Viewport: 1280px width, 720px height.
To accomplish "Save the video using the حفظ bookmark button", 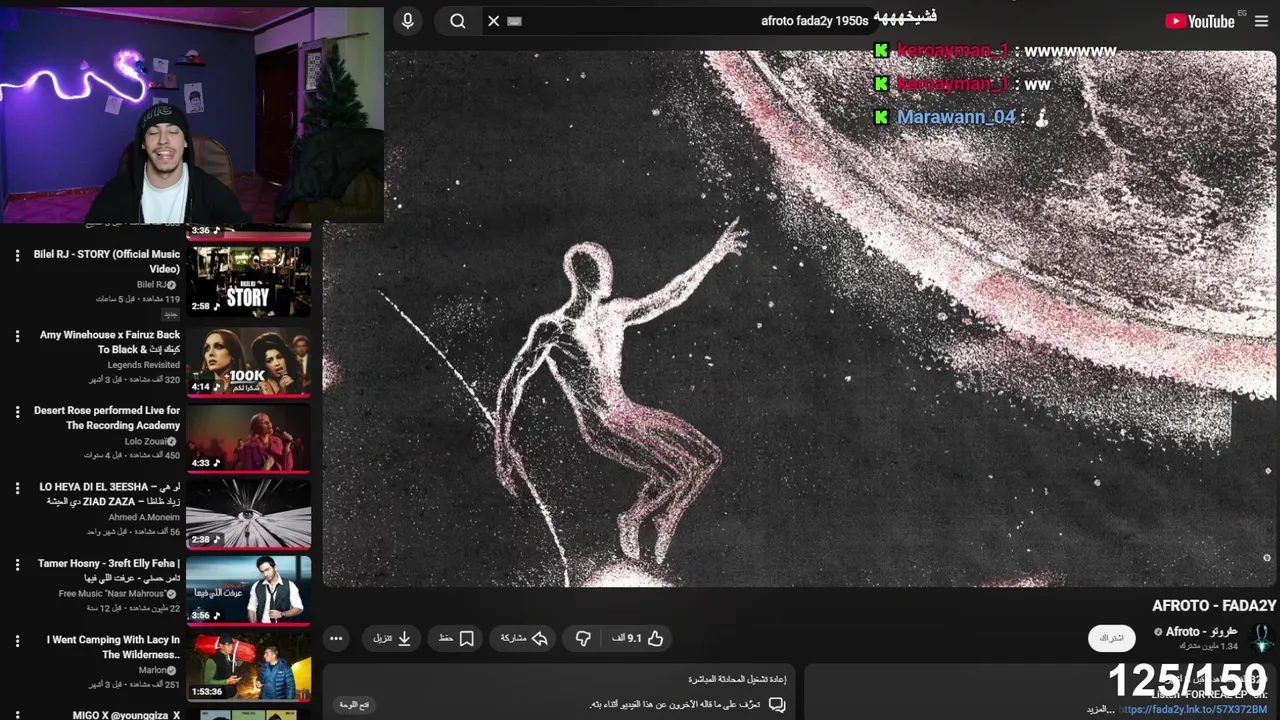I will (x=457, y=638).
